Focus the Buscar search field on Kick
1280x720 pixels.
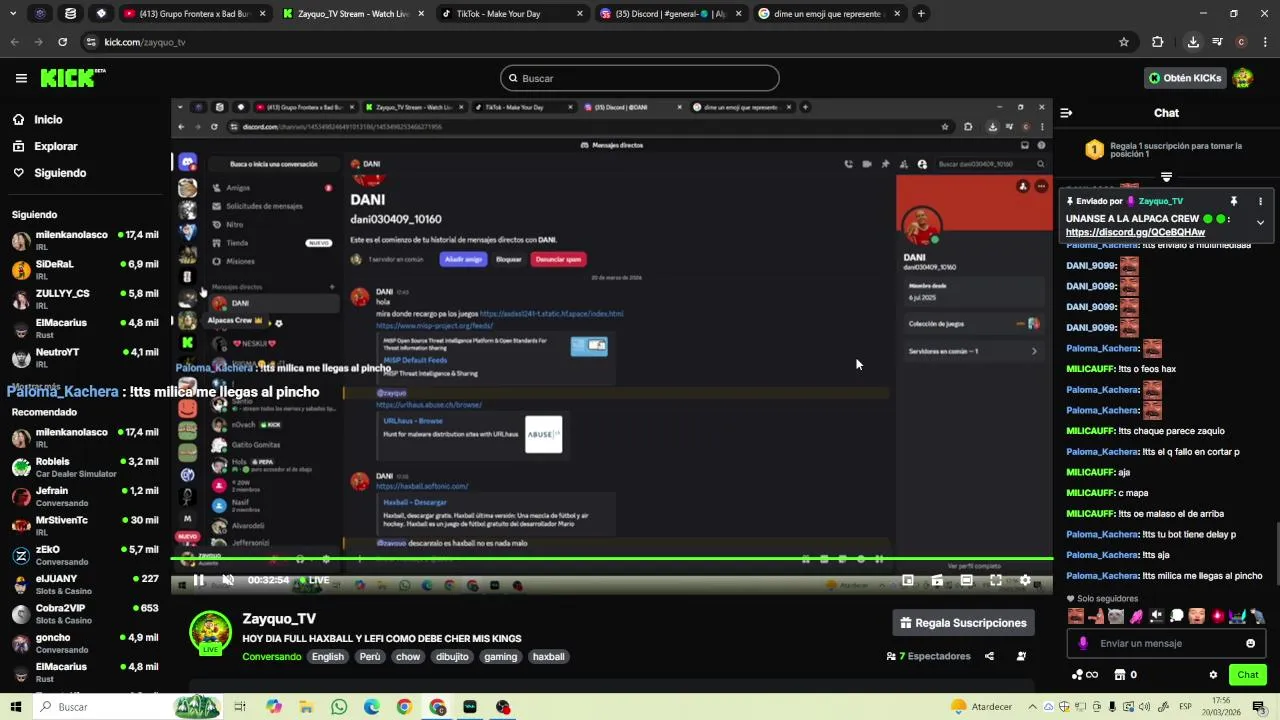pyautogui.click(x=640, y=78)
